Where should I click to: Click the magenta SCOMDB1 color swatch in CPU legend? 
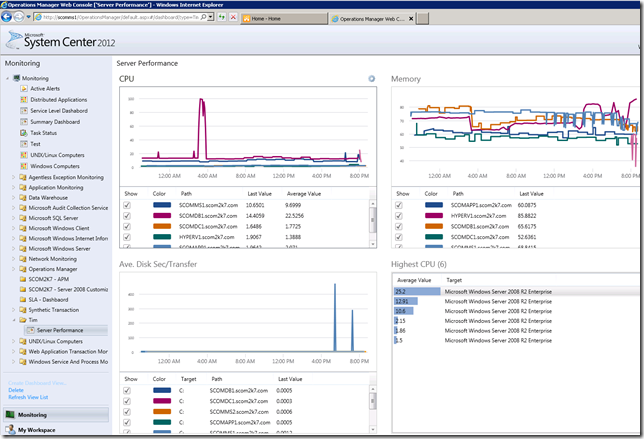[x=162, y=216]
